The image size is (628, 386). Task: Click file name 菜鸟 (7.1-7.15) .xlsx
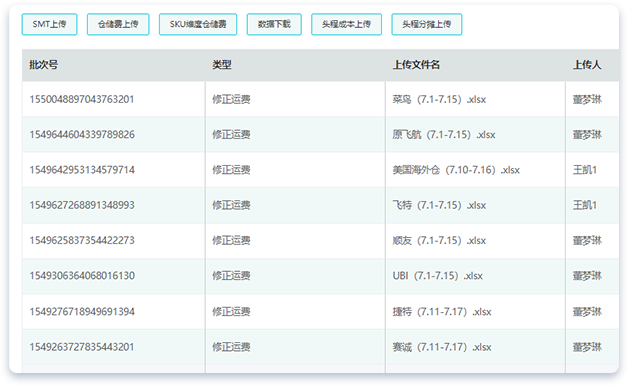point(439,99)
